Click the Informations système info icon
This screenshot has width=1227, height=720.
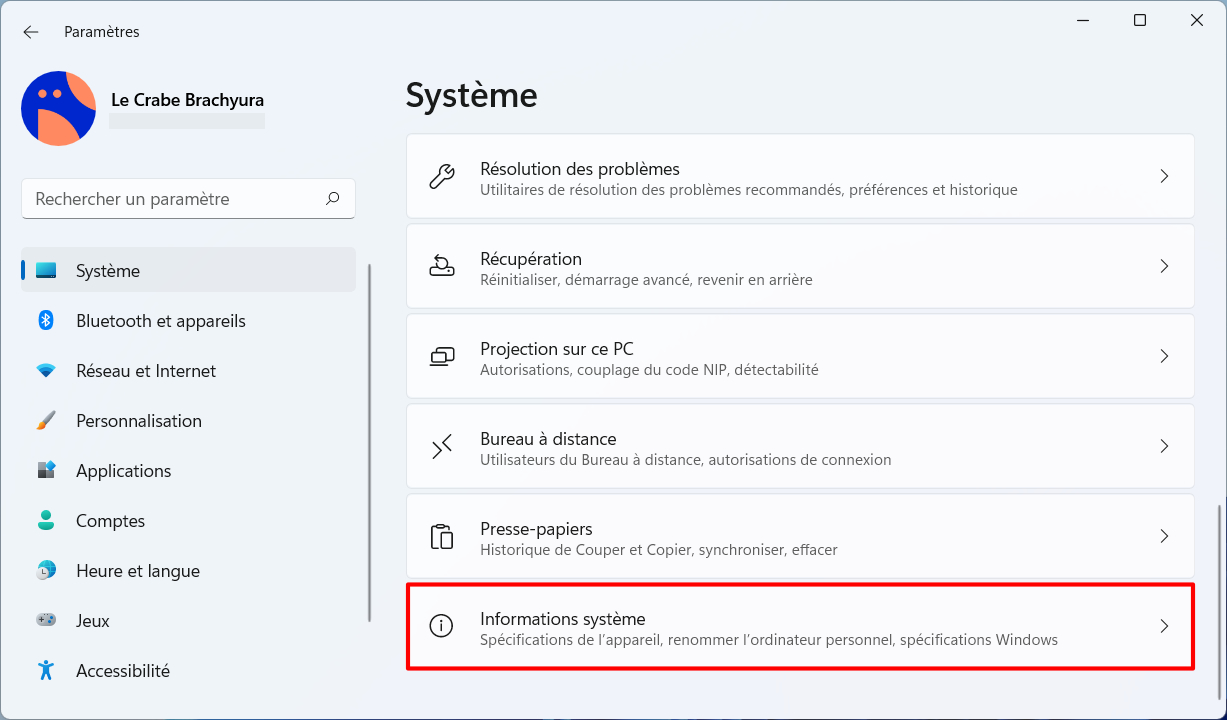(441, 626)
